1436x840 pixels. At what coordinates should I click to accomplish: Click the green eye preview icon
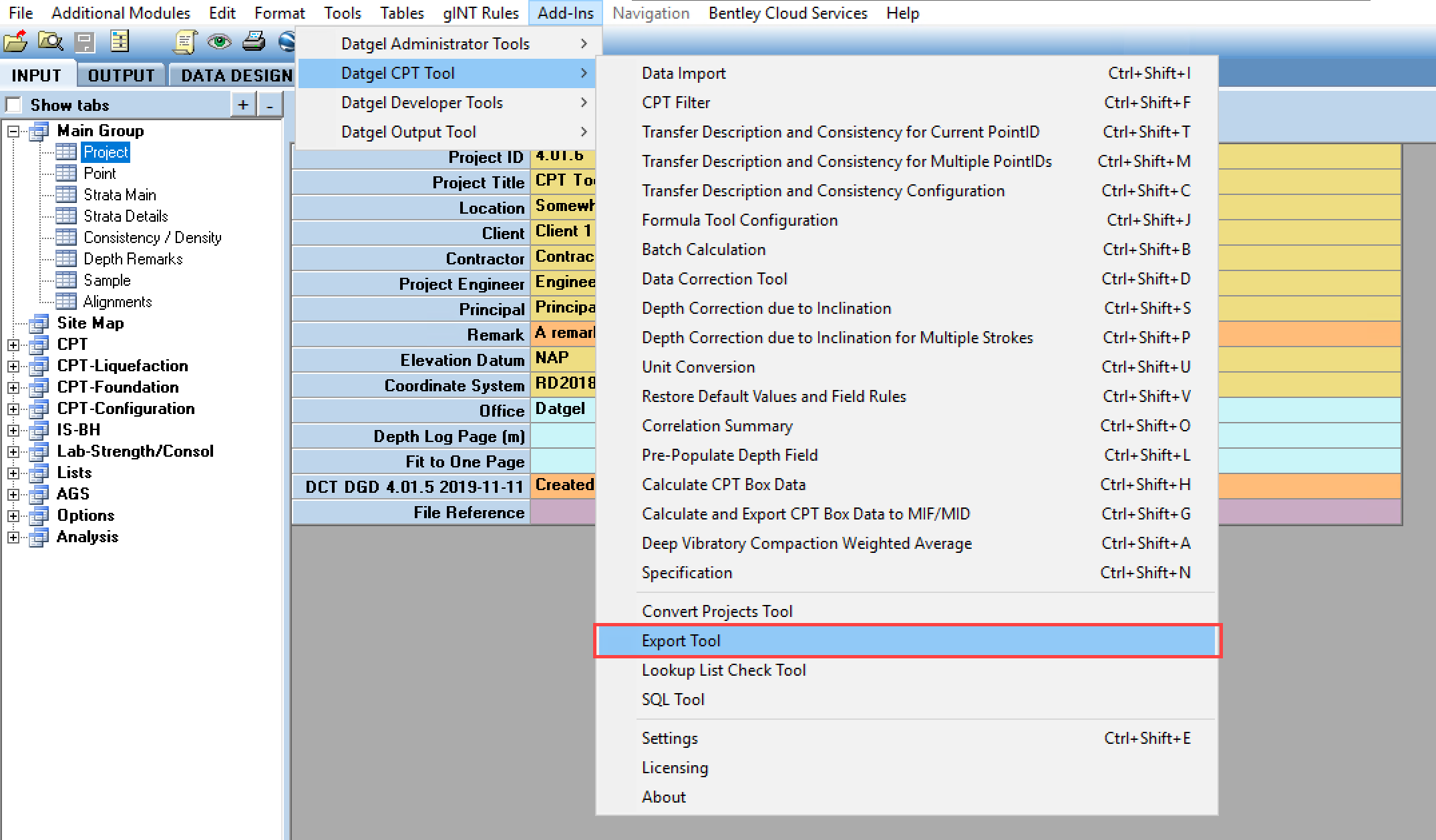click(219, 42)
